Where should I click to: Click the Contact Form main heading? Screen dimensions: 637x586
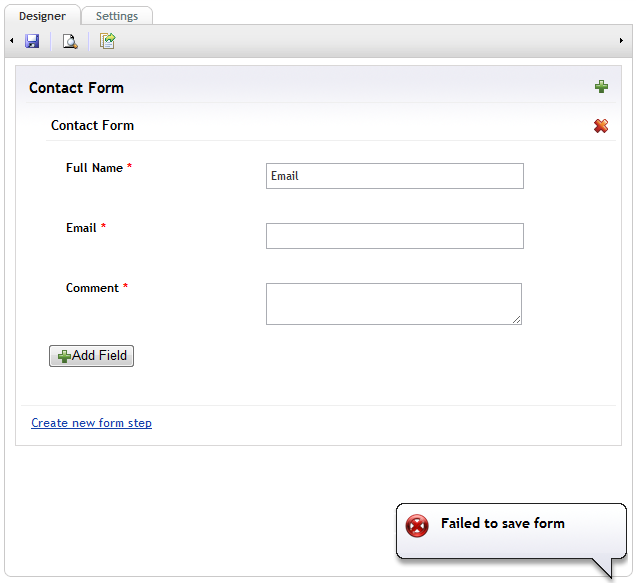tap(76, 88)
